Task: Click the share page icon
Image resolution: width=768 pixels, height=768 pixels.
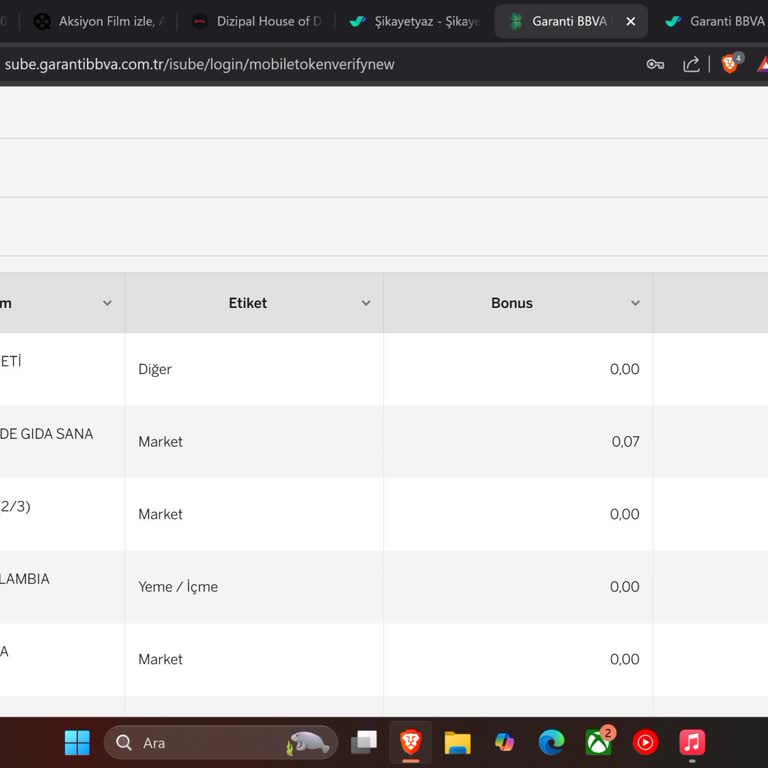Action: 691,64
